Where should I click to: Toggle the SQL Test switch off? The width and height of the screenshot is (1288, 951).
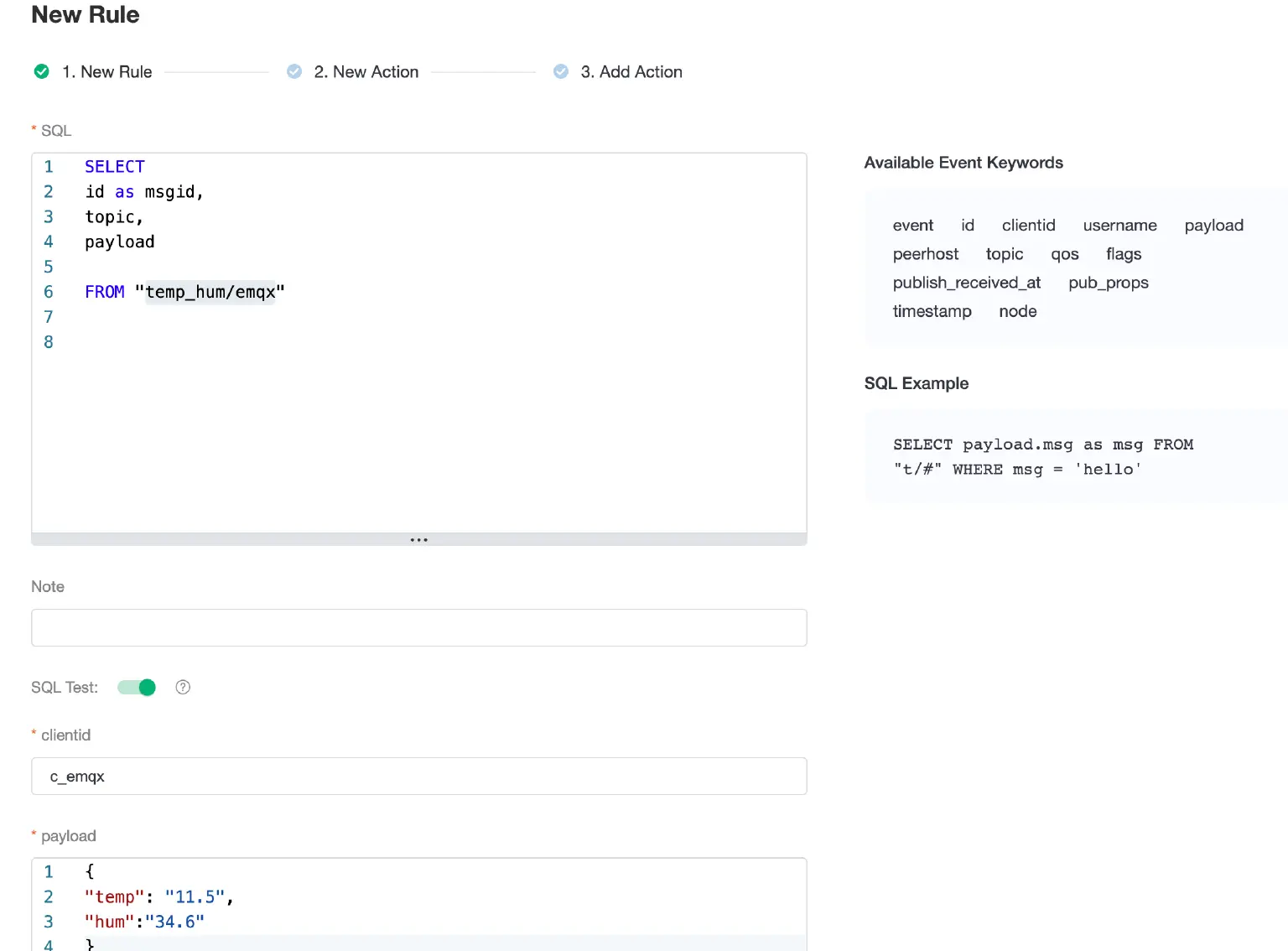pyautogui.click(x=137, y=688)
